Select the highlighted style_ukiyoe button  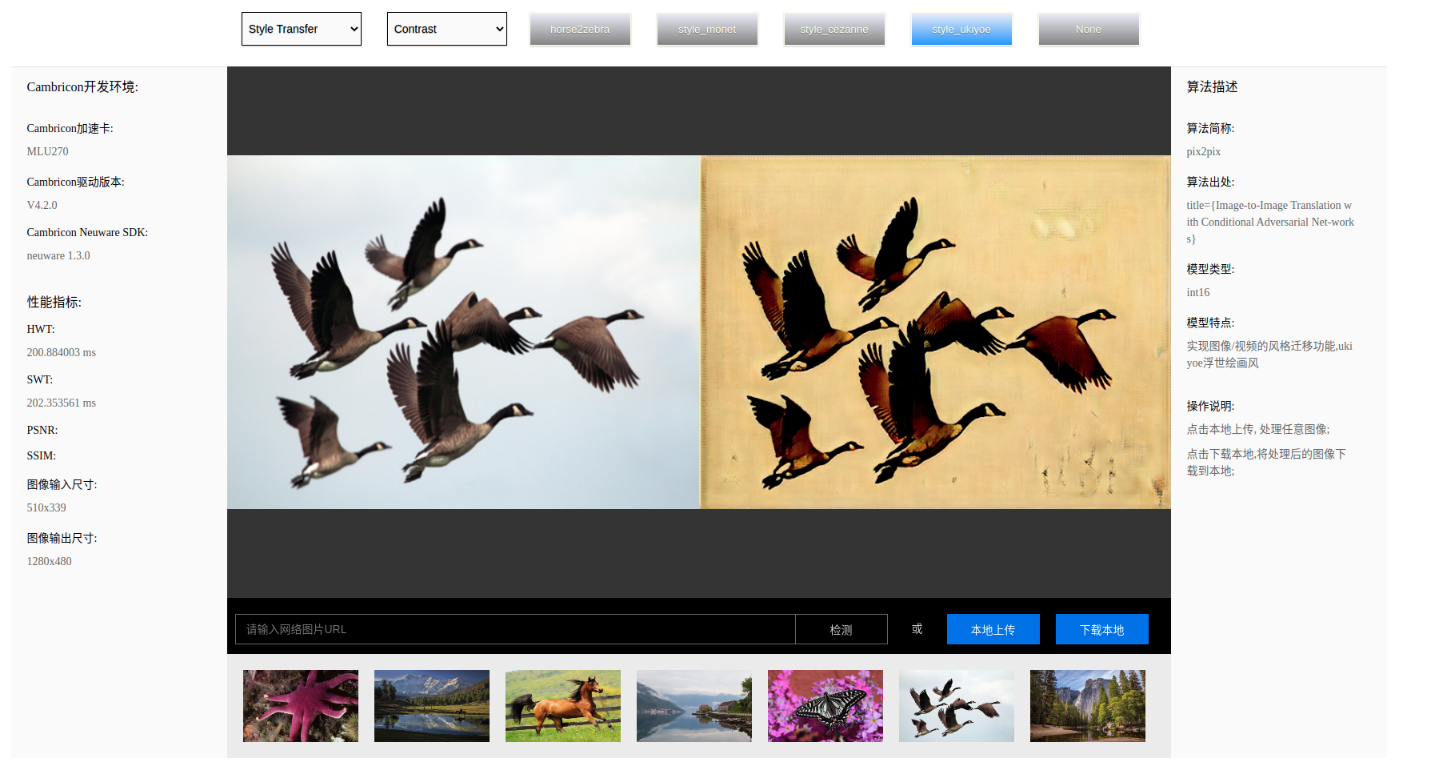click(961, 29)
